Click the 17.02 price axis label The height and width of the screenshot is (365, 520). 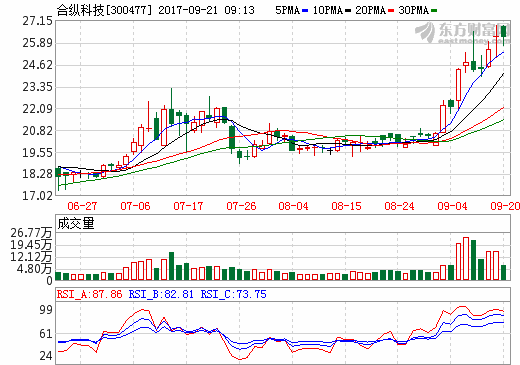pyautogui.click(x=37, y=195)
